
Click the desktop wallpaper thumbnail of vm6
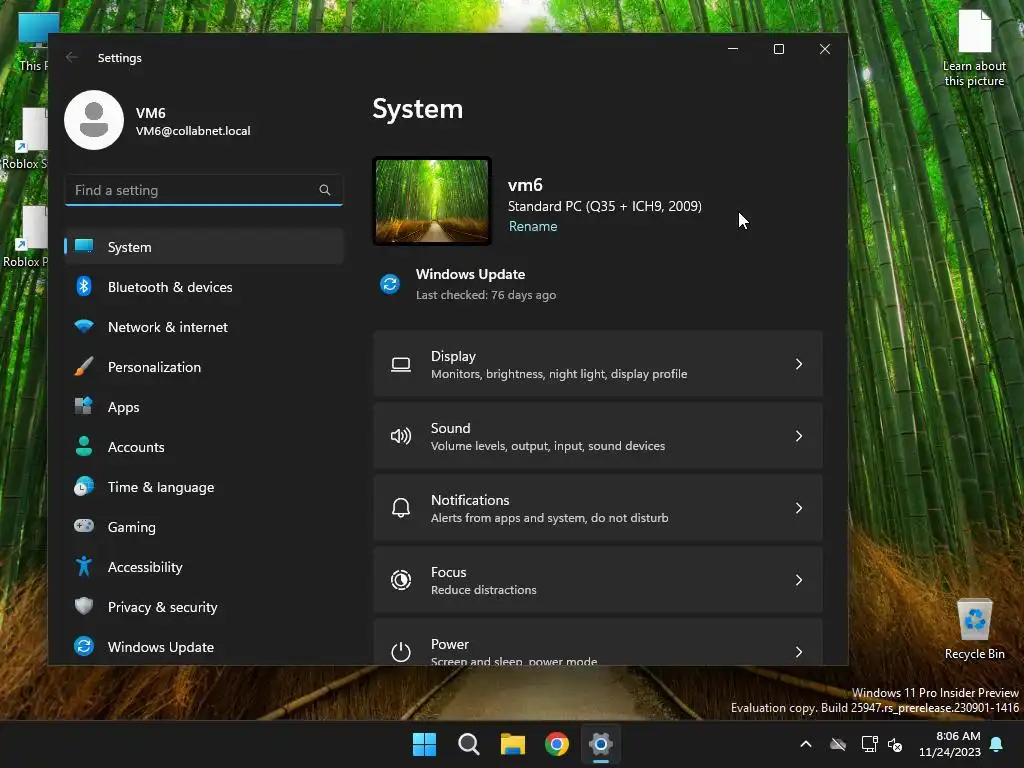point(432,201)
